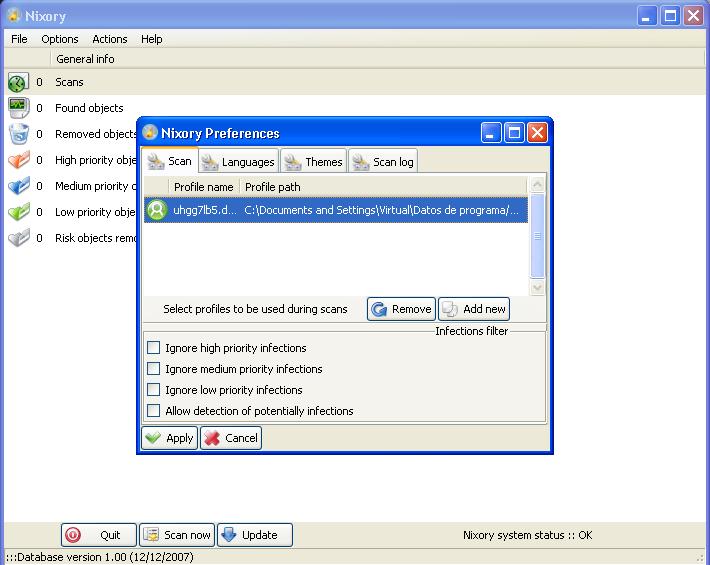Click the profile list scrollbar down arrow
This screenshot has width=710, height=565.
(537, 287)
